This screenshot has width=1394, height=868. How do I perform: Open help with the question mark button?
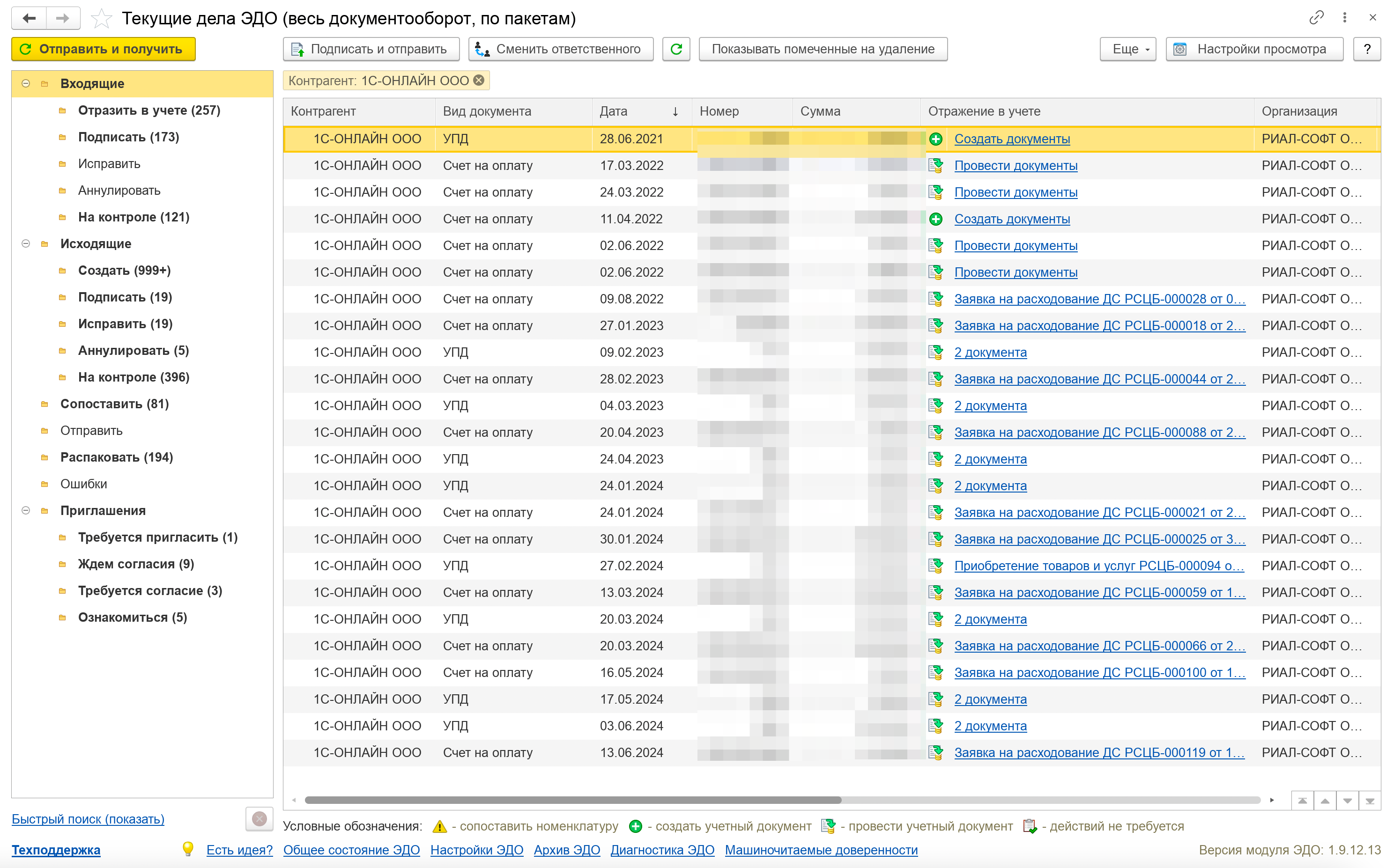pos(1367,49)
